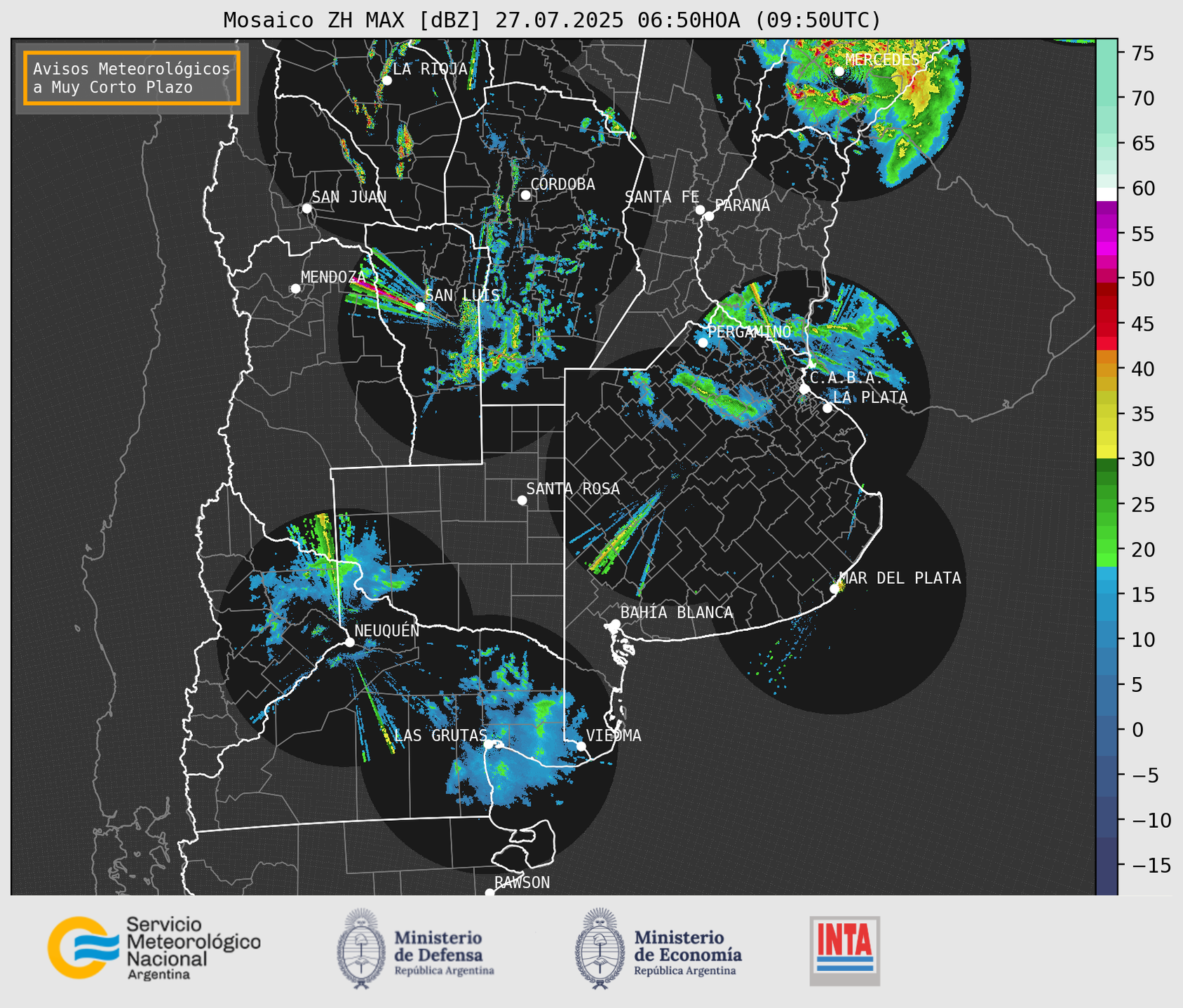Click the Paraná city marker dot
Image resolution: width=1183 pixels, height=1008 pixels.
pos(709,216)
